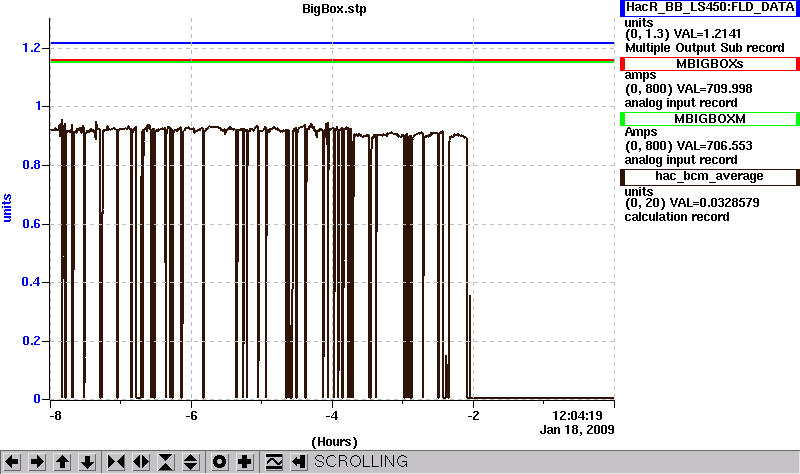Click the VAL=709.998 readout
800x474 pixels.
[713, 89]
